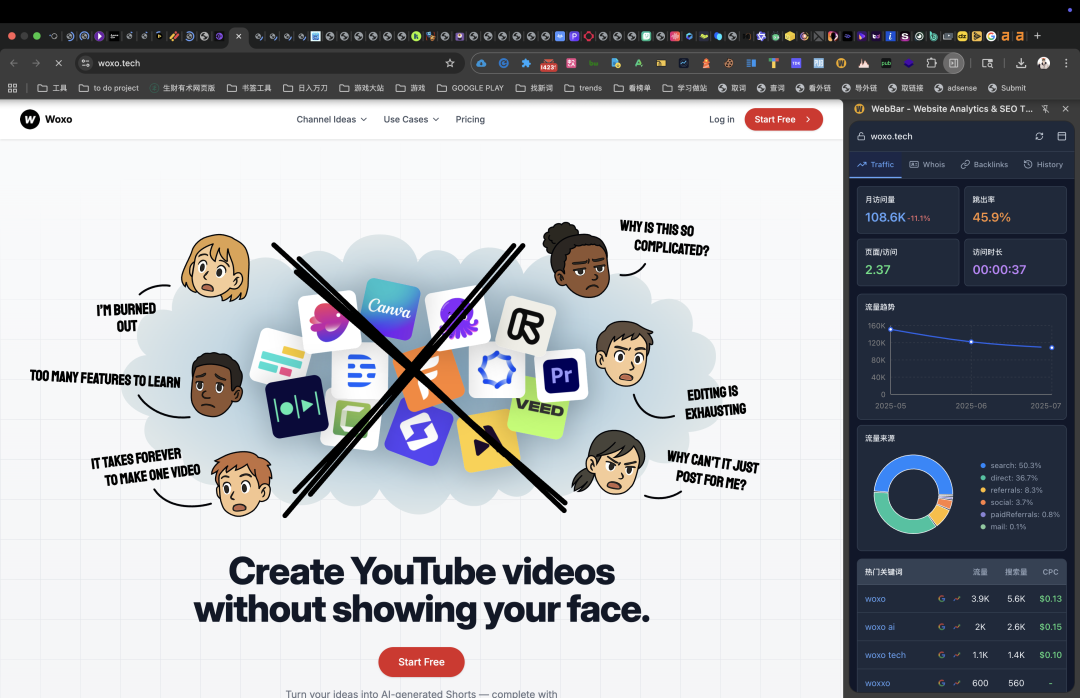Viewport: 1080px width, 698px height.
Task: Click Google icon for keyword woxxo
Action: pyautogui.click(x=942, y=684)
